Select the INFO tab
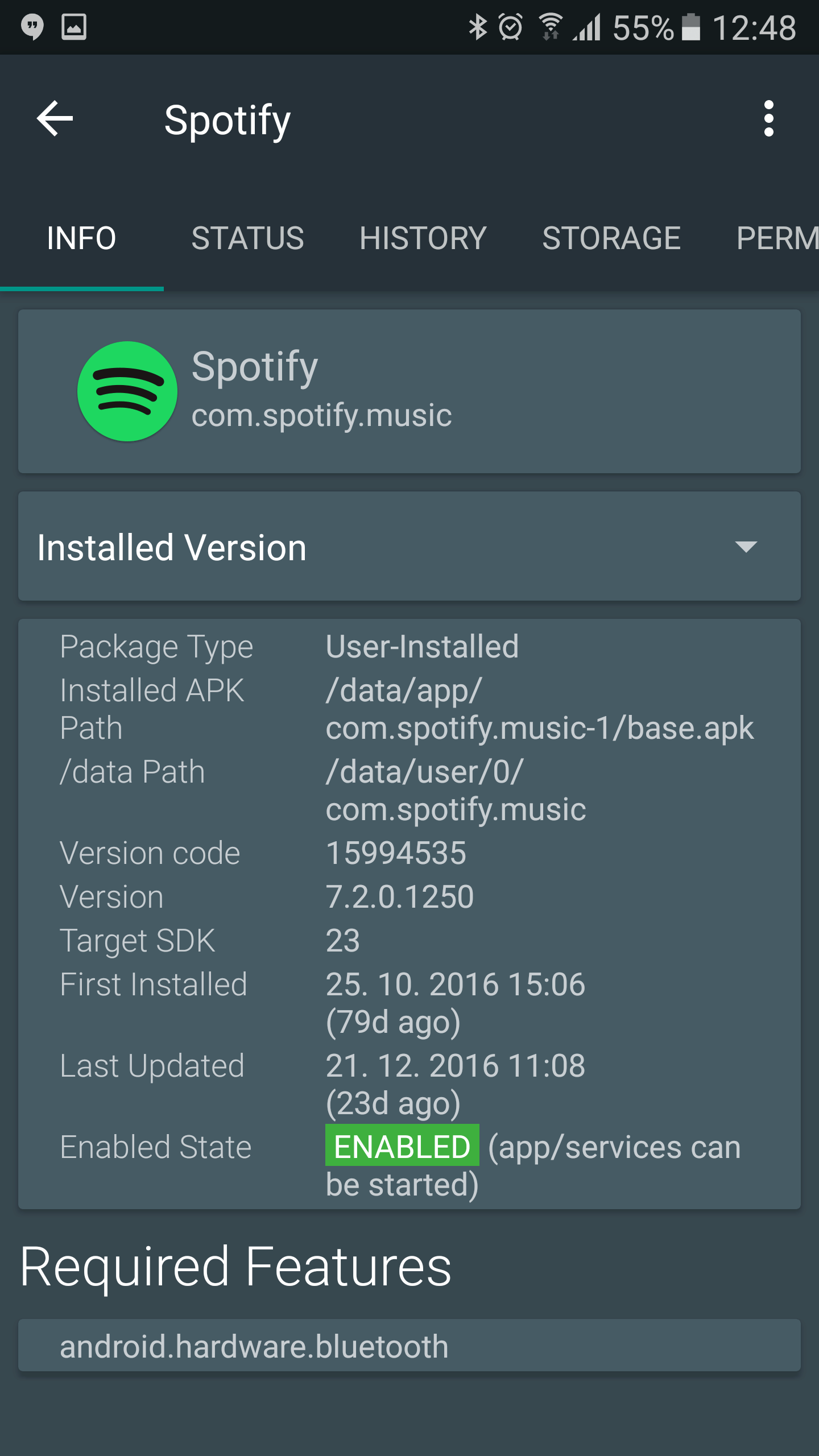This screenshot has width=819, height=1456. click(81, 238)
